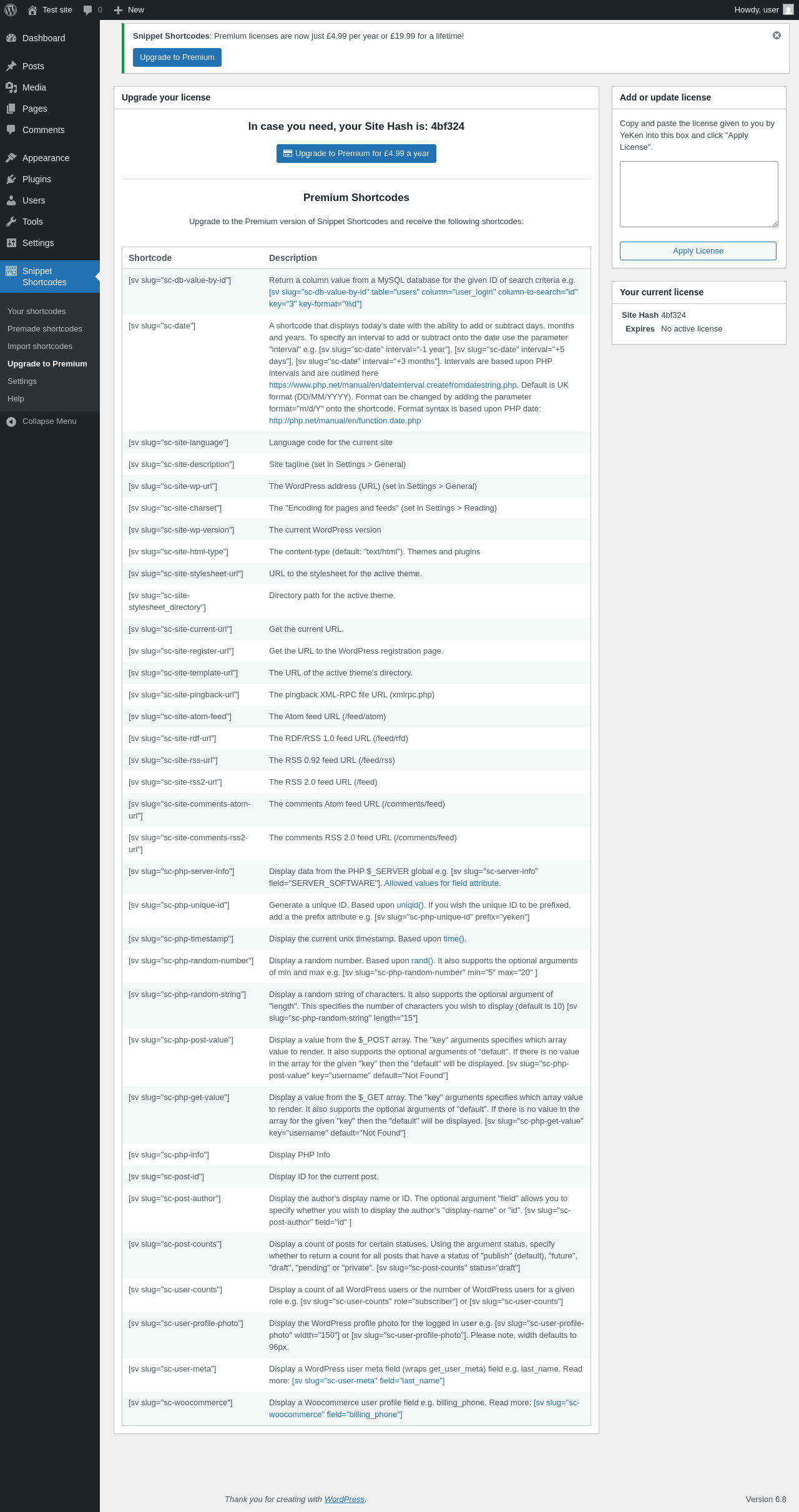Open Import shortcodes submenu item
The image size is (799, 1512).
click(x=40, y=346)
